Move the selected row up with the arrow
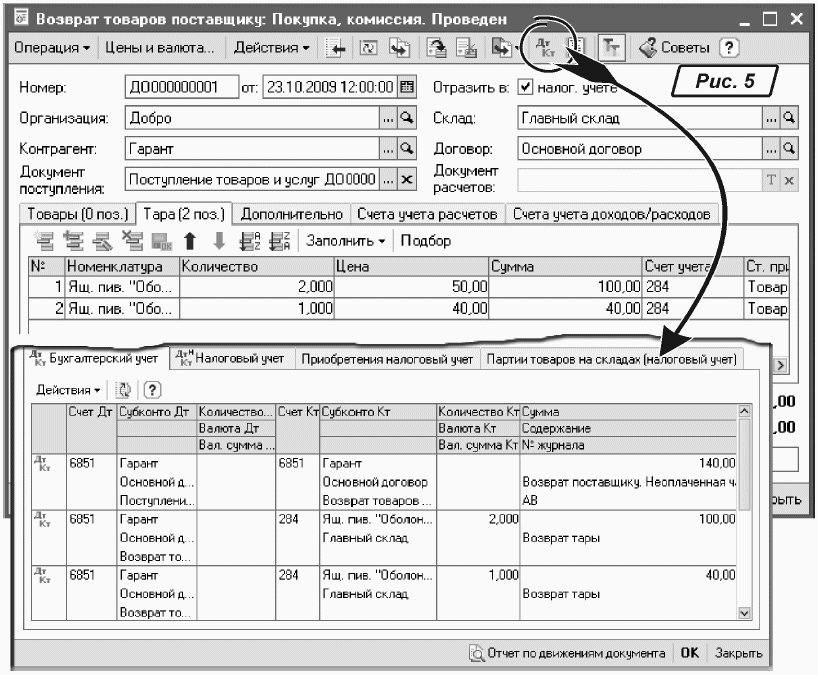 (187, 240)
